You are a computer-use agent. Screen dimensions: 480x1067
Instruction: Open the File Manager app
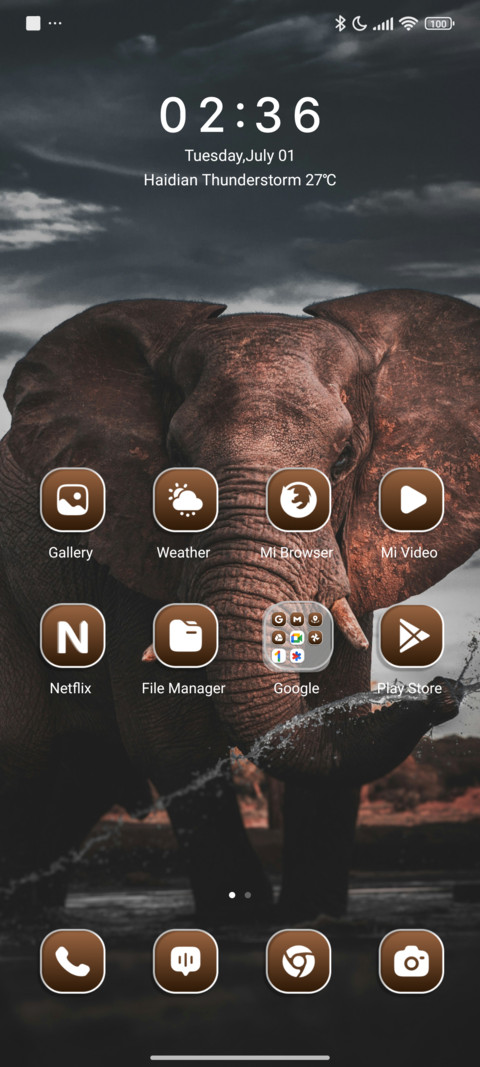coord(185,636)
